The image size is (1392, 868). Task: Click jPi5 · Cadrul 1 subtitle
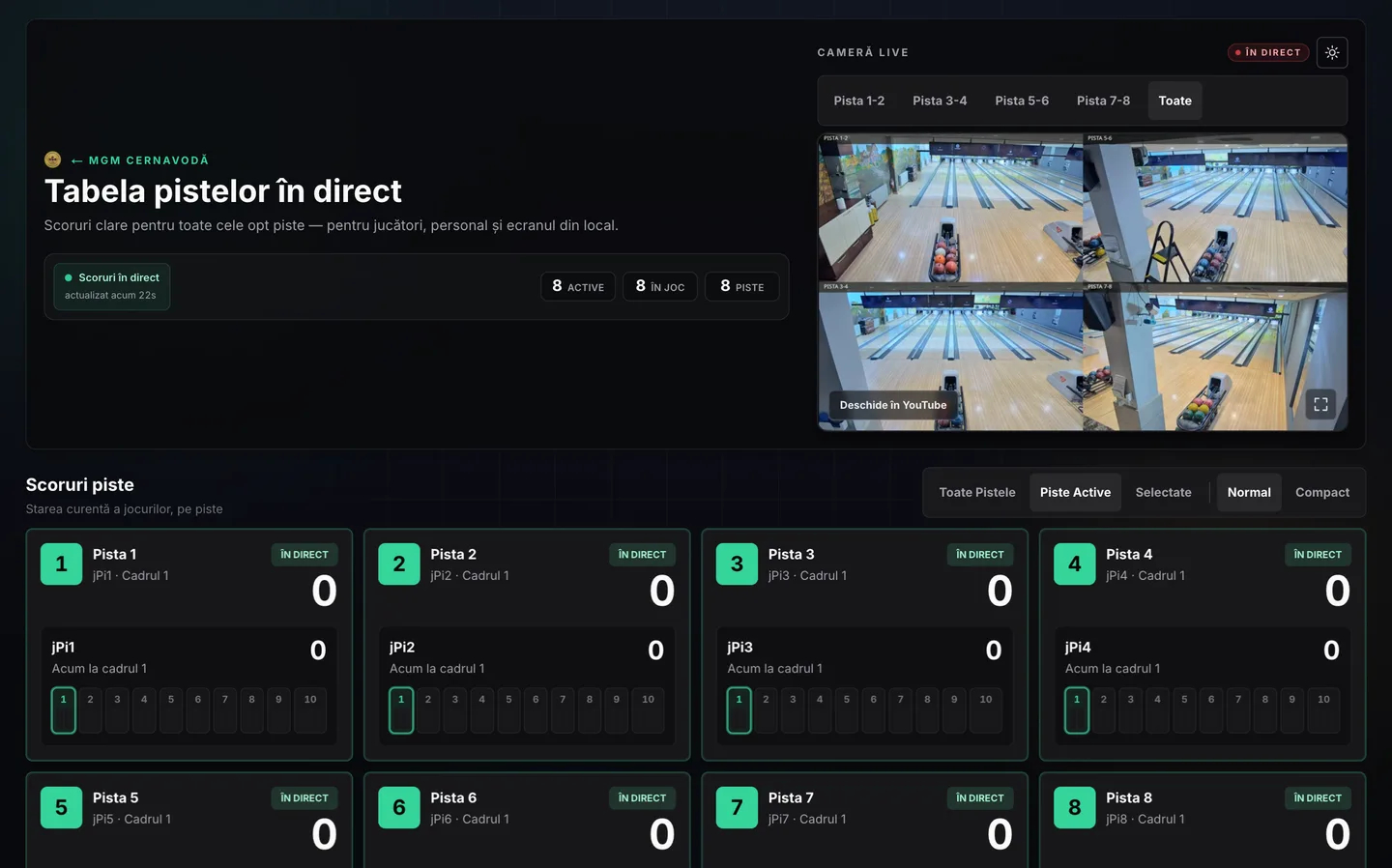131,819
